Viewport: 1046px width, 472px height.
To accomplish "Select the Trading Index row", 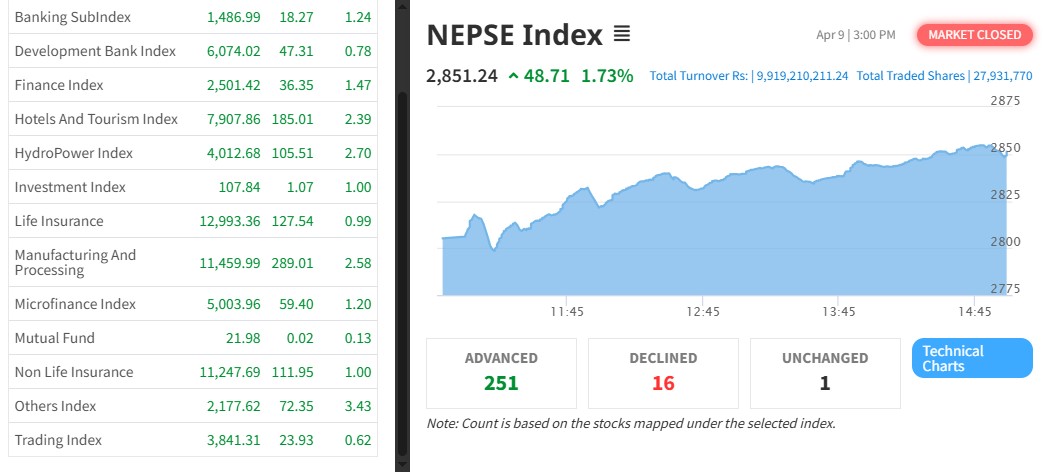I will pos(58,440).
